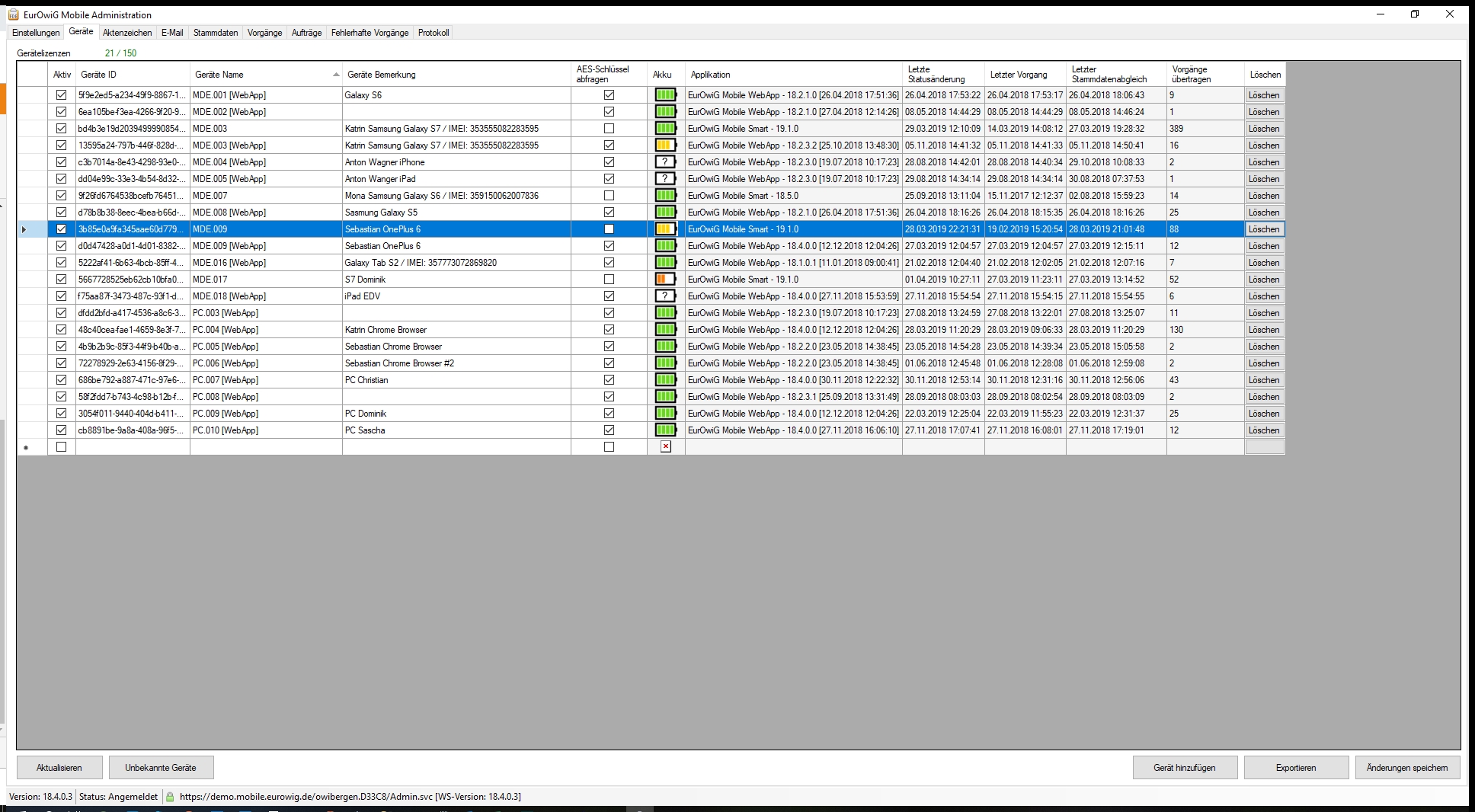Click the battery icon for PC Sascha

click(665, 430)
